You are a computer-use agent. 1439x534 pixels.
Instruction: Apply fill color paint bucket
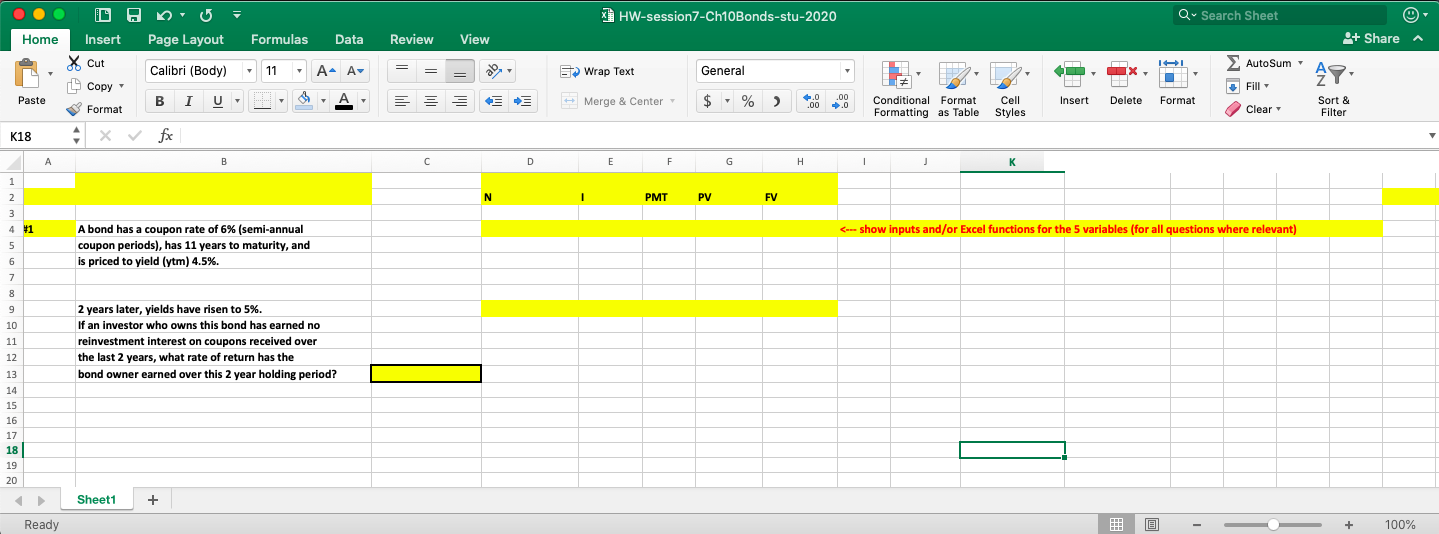[307, 101]
